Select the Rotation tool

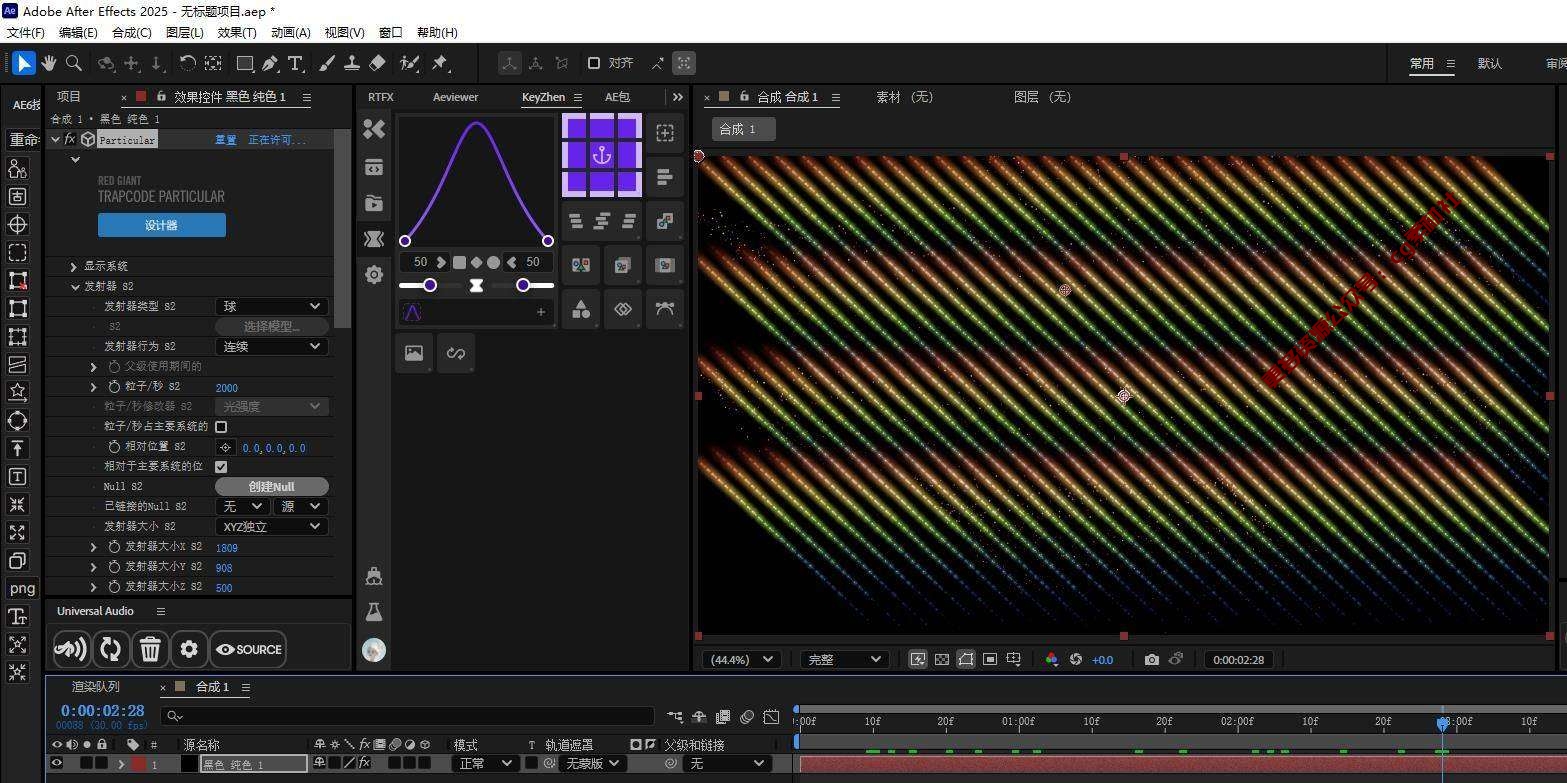pos(187,63)
